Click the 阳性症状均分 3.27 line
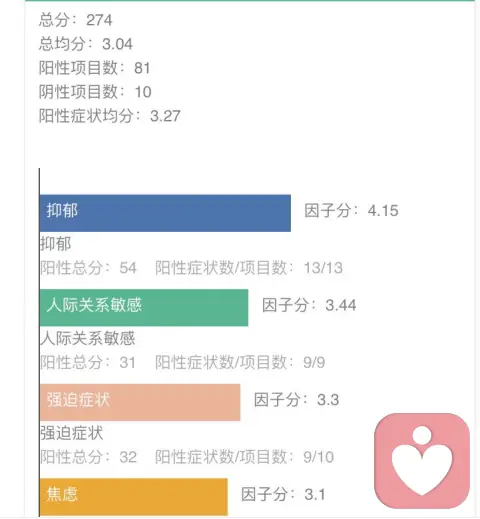Screen dimensions: 480x519 click(x=110, y=116)
